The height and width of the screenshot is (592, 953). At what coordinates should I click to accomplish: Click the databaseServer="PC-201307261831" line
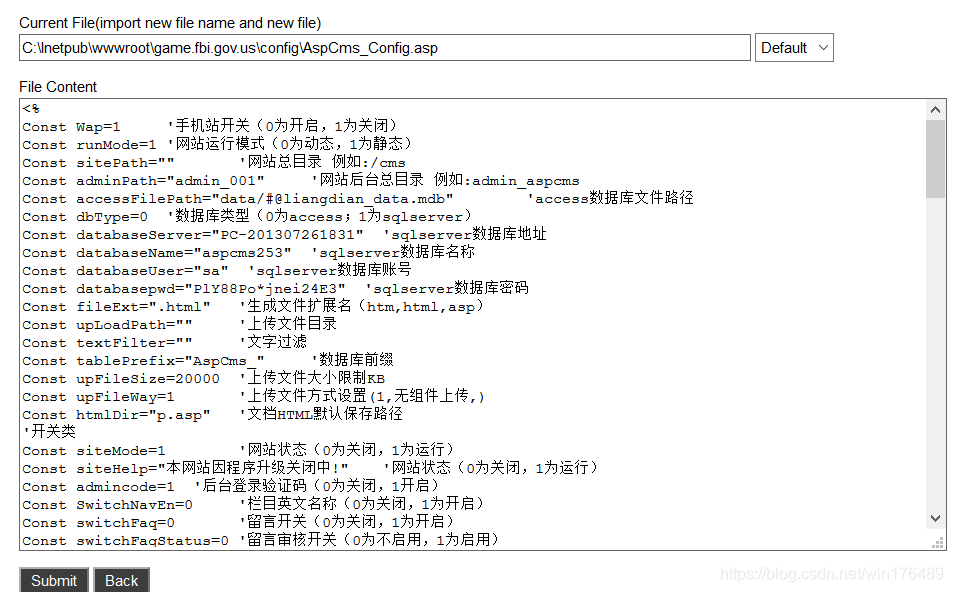point(284,235)
